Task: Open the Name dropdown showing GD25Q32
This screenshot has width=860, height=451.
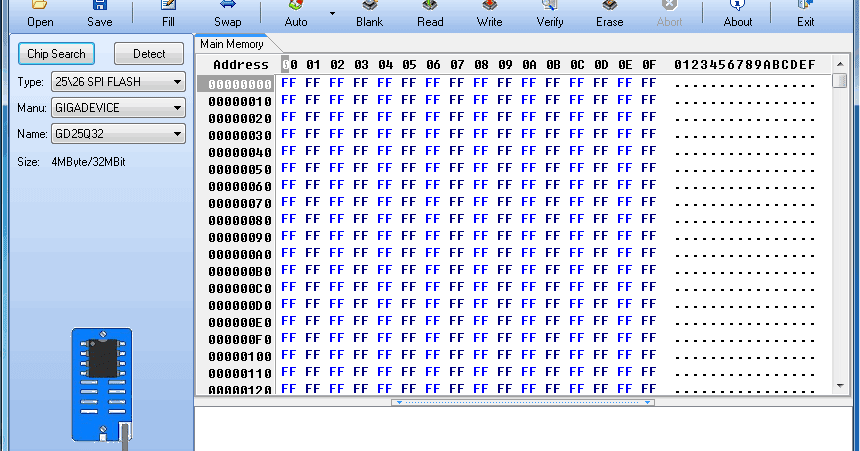Action: [x=118, y=134]
